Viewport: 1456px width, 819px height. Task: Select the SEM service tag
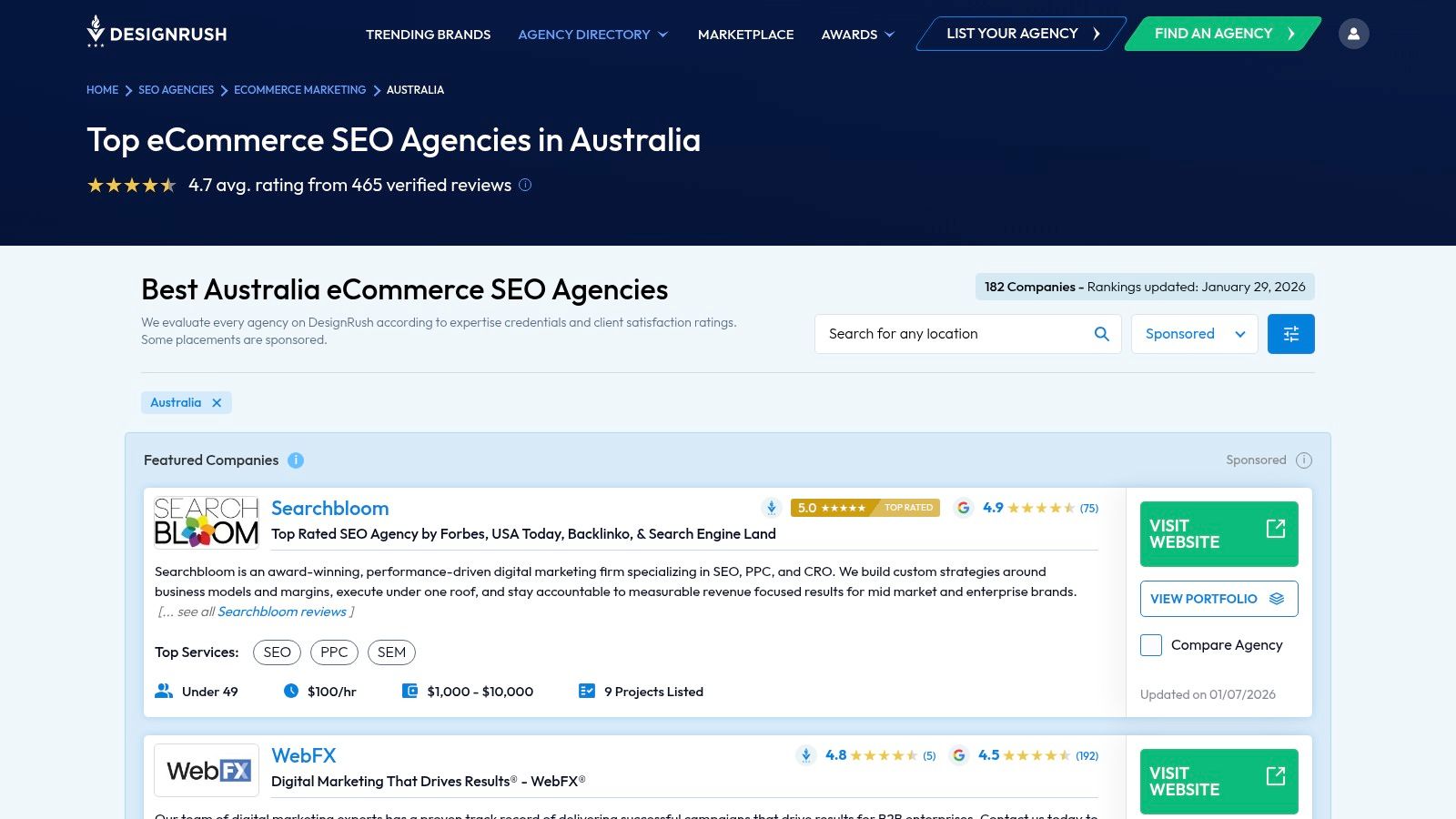pos(391,652)
